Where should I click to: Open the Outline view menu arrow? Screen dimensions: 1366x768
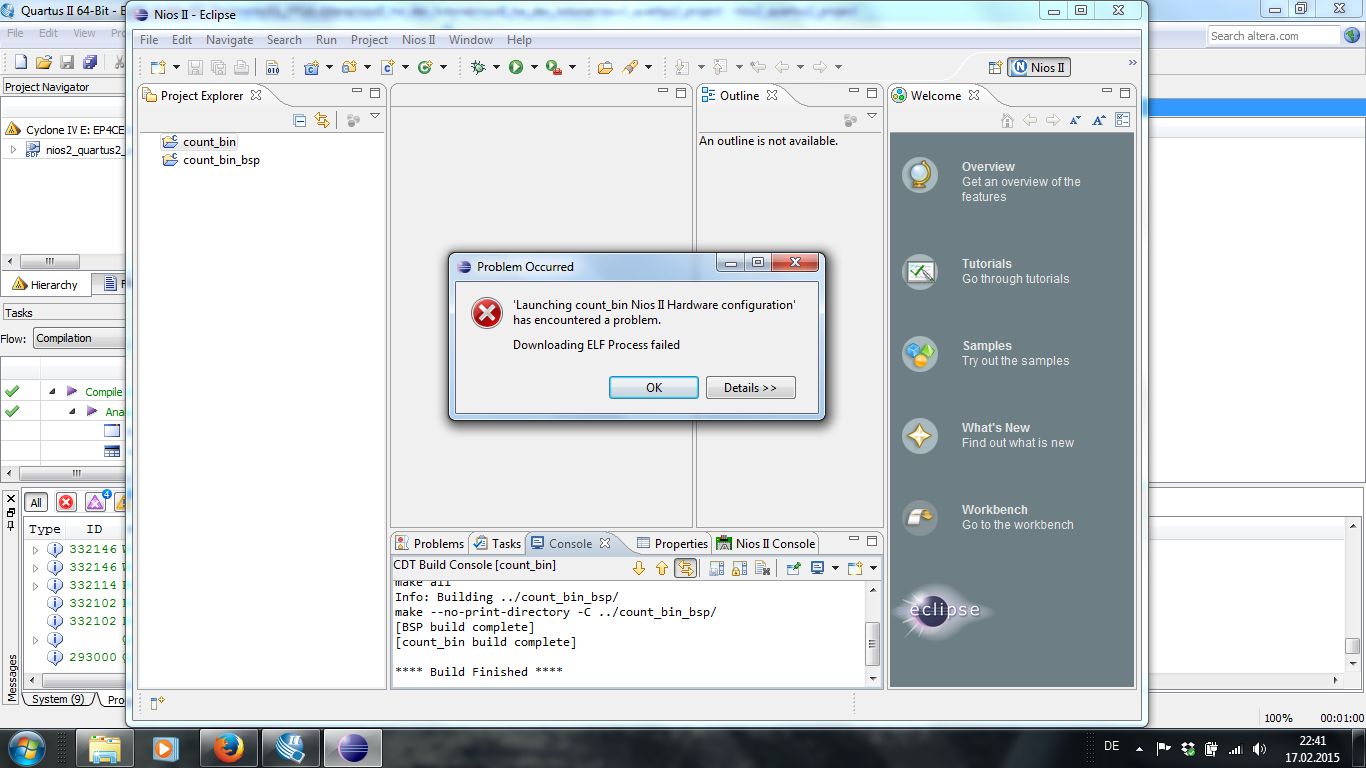[872, 117]
